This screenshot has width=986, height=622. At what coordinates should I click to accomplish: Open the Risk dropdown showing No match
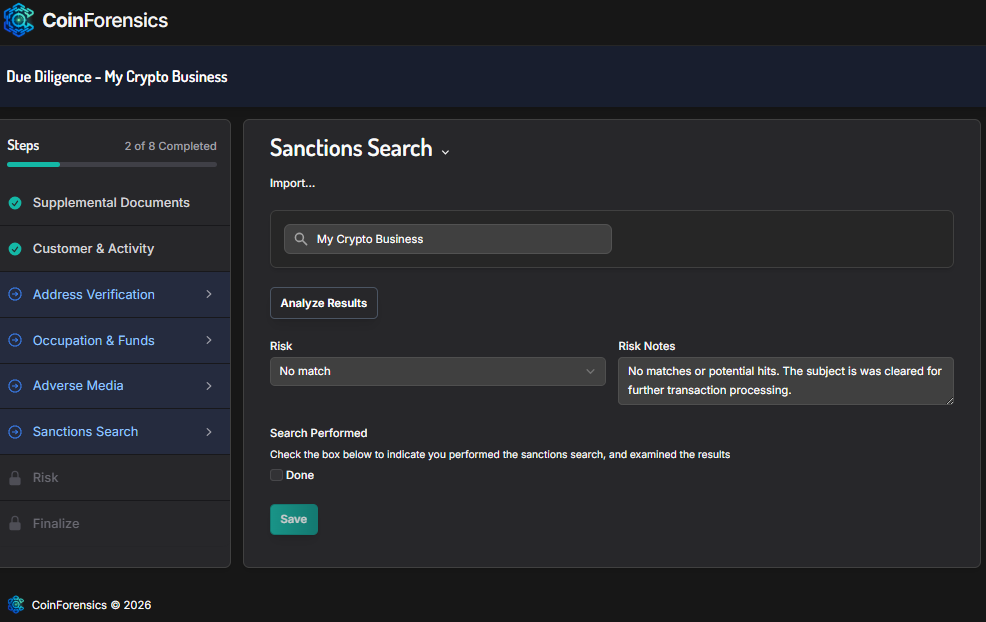(x=437, y=371)
